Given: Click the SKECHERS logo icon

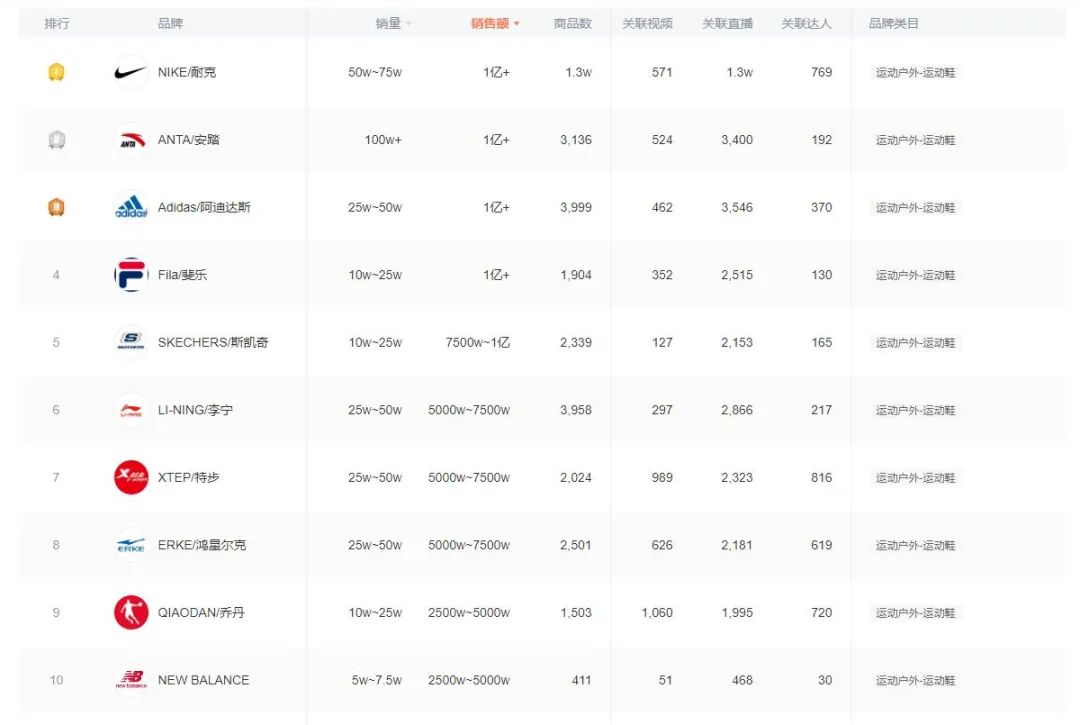Looking at the screenshot, I should (x=129, y=342).
